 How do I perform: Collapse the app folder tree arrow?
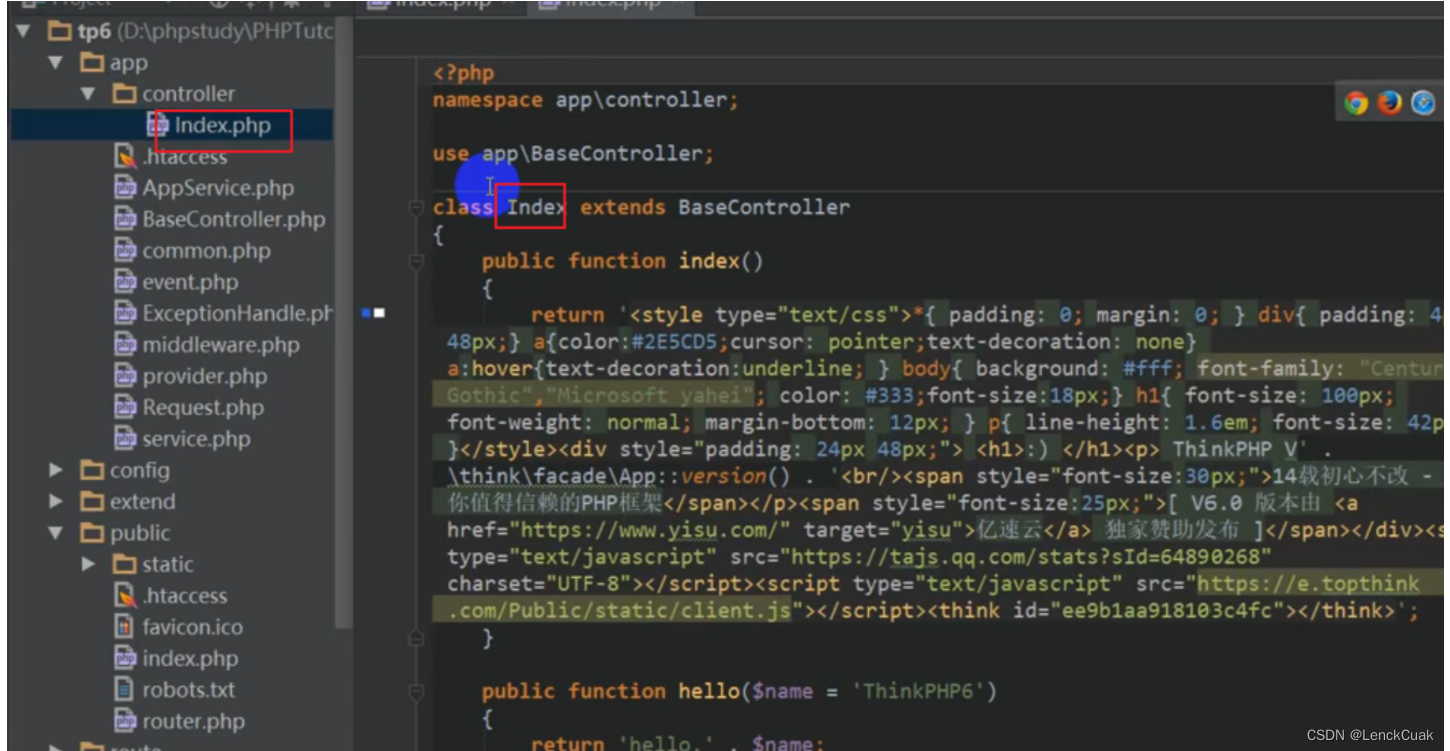tap(56, 63)
